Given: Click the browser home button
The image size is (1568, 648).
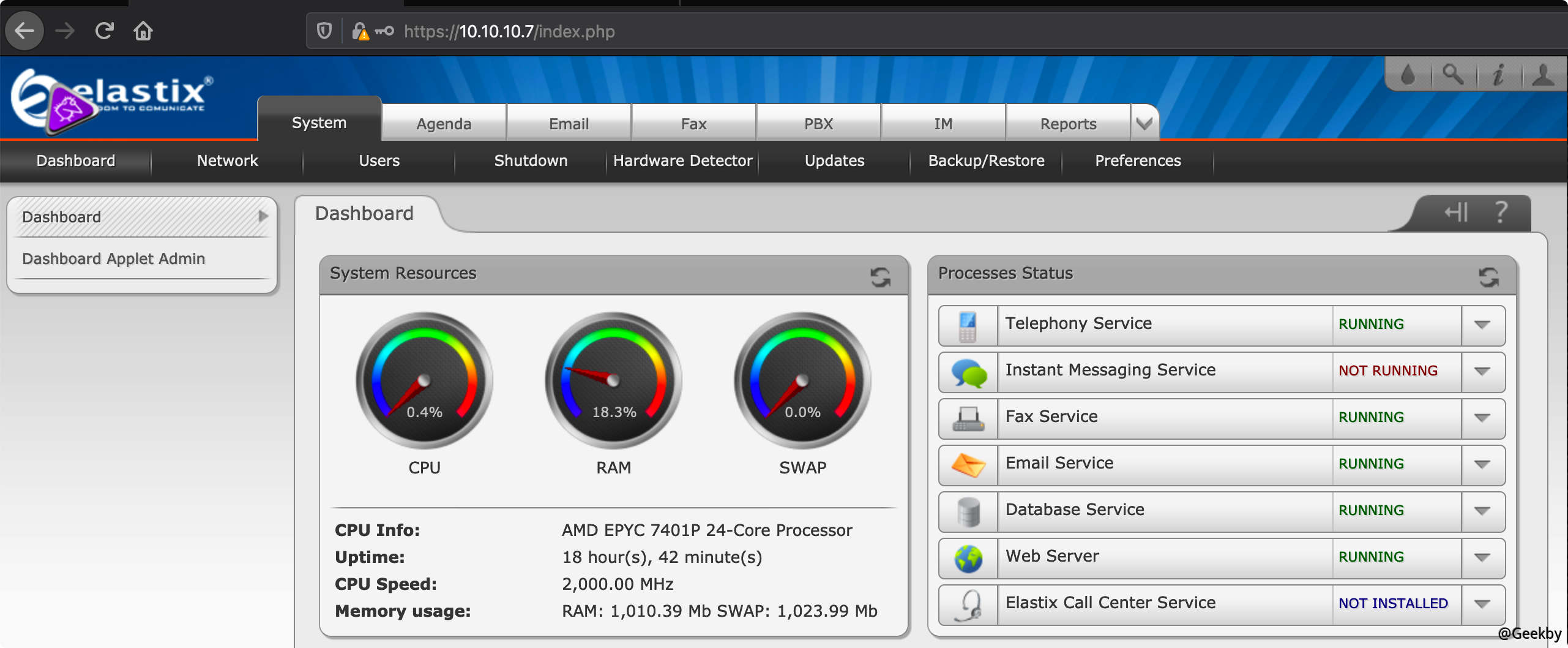Looking at the screenshot, I should (x=143, y=31).
